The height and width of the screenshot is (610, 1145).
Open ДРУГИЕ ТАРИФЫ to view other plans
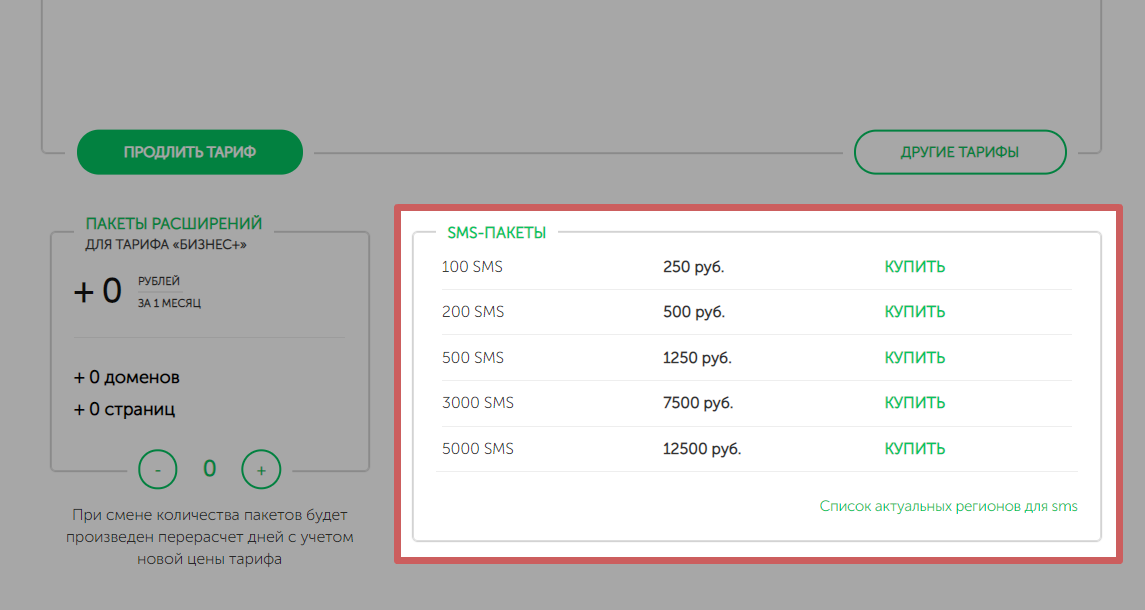coord(959,153)
